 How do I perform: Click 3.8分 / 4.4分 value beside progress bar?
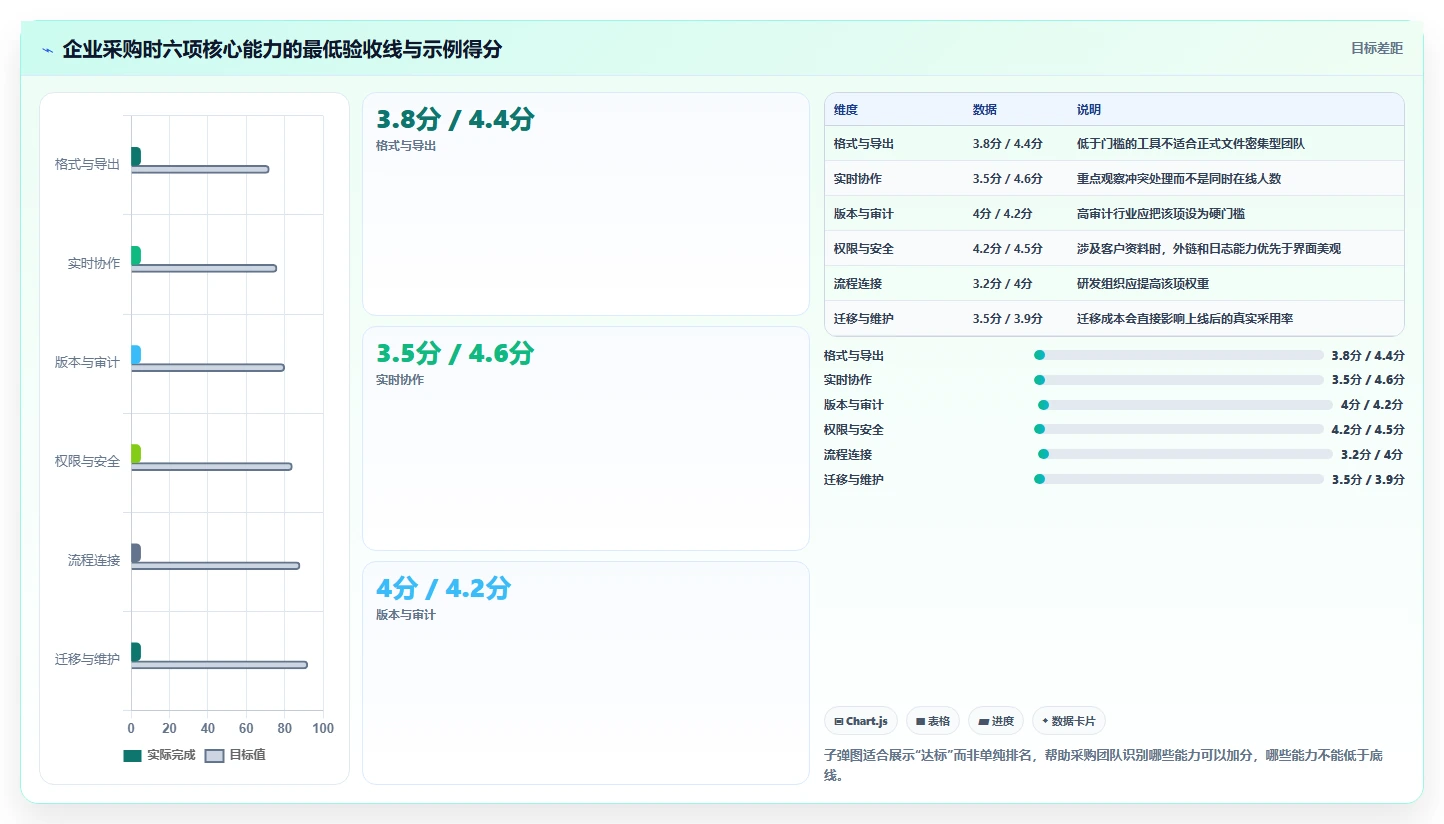(x=1368, y=356)
